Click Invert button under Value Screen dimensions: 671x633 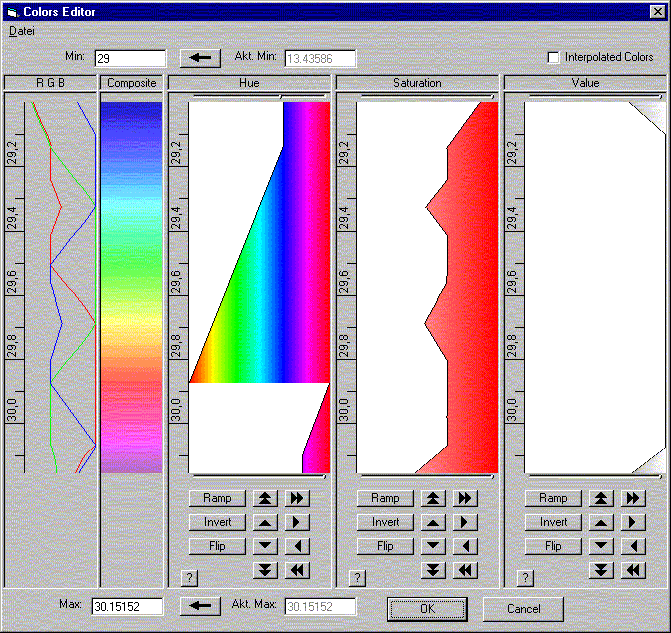[553, 522]
